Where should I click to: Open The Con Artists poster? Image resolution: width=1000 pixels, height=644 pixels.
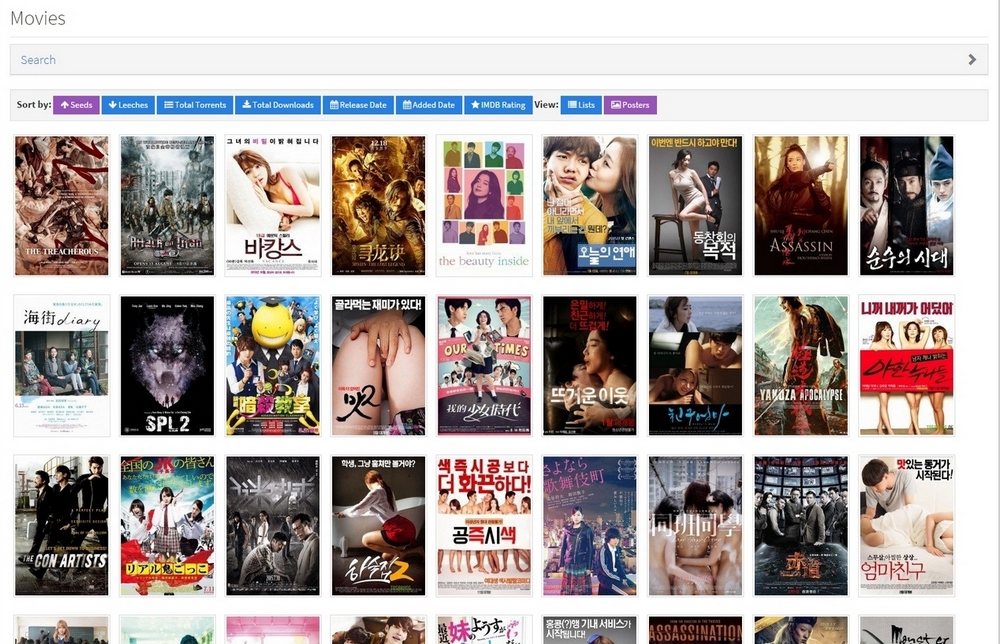click(x=62, y=526)
